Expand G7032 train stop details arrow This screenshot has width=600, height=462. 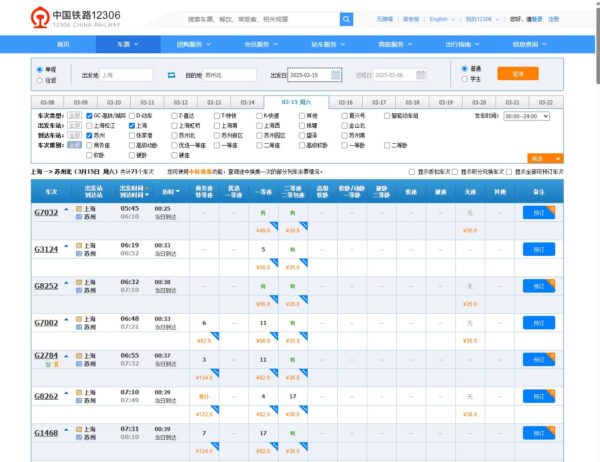[x=67, y=211]
